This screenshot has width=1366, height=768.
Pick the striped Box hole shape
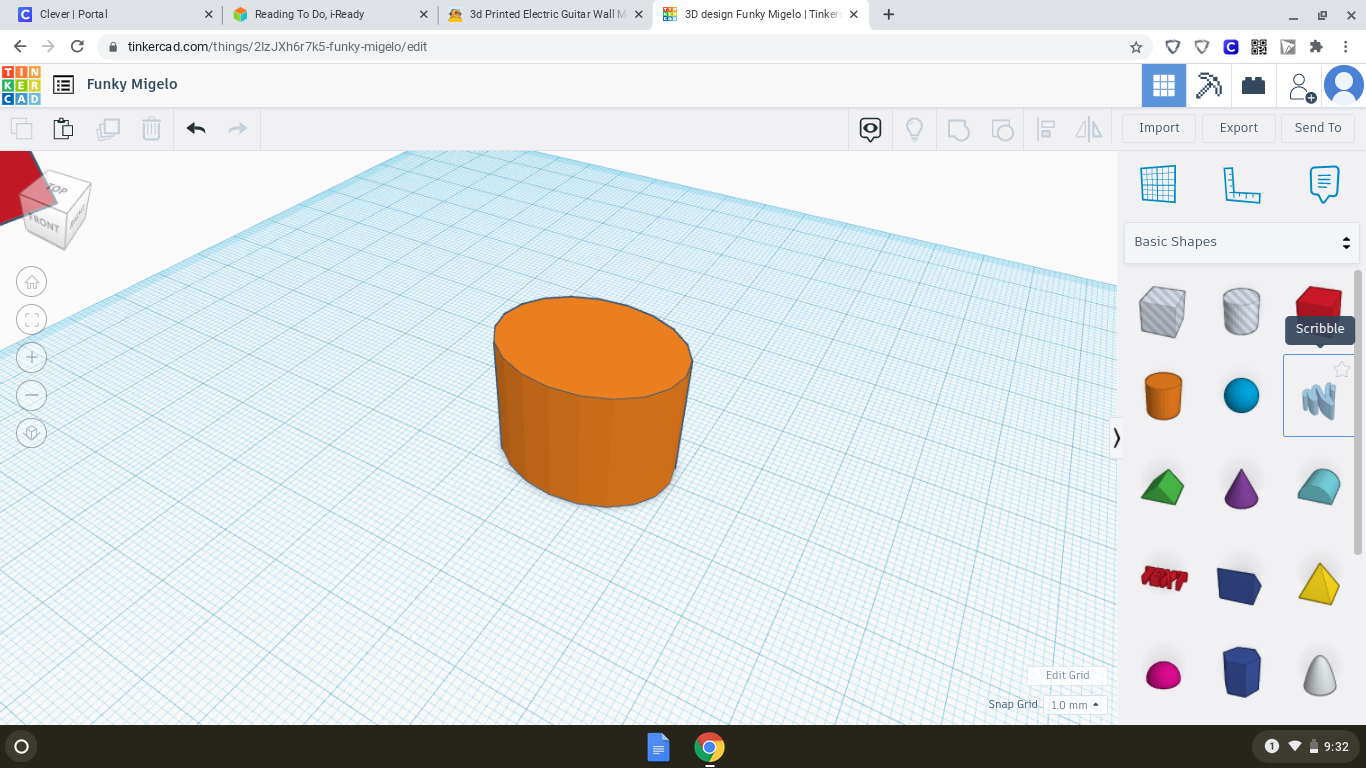click(1162, 312)
